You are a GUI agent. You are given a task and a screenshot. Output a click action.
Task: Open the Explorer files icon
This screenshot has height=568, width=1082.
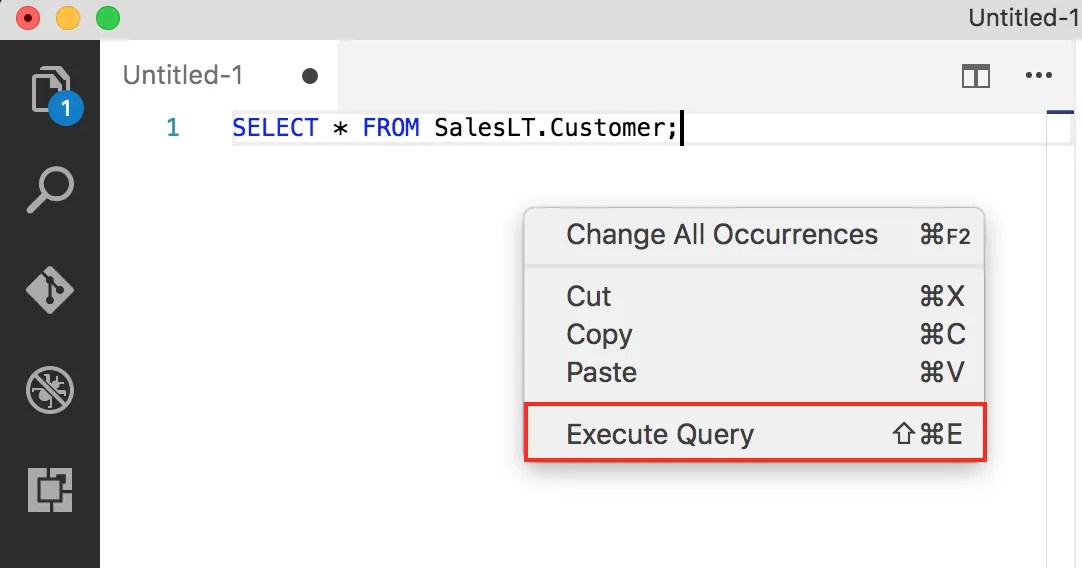pos(50,90)
